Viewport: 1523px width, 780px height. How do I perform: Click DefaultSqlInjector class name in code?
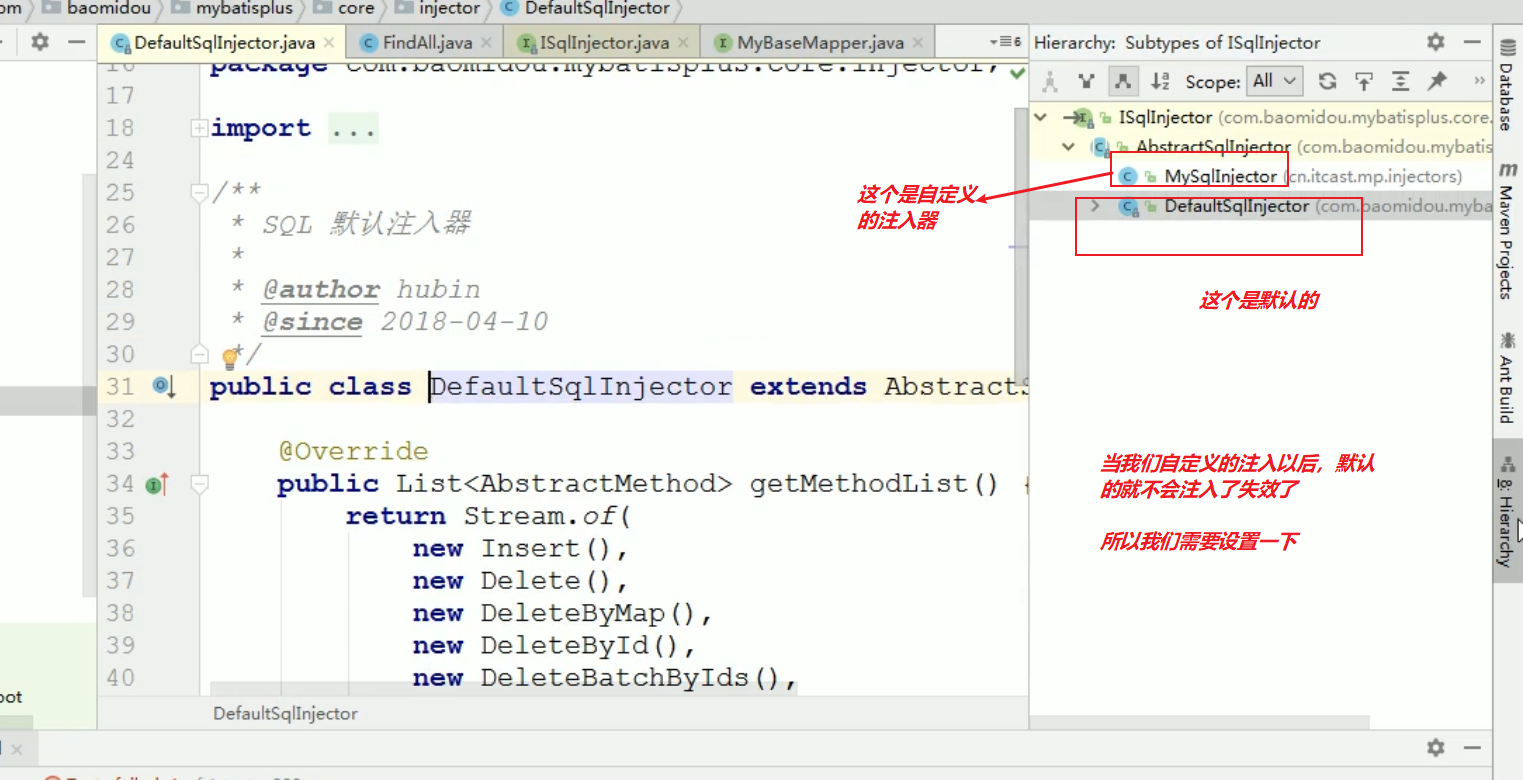(581, 387)
